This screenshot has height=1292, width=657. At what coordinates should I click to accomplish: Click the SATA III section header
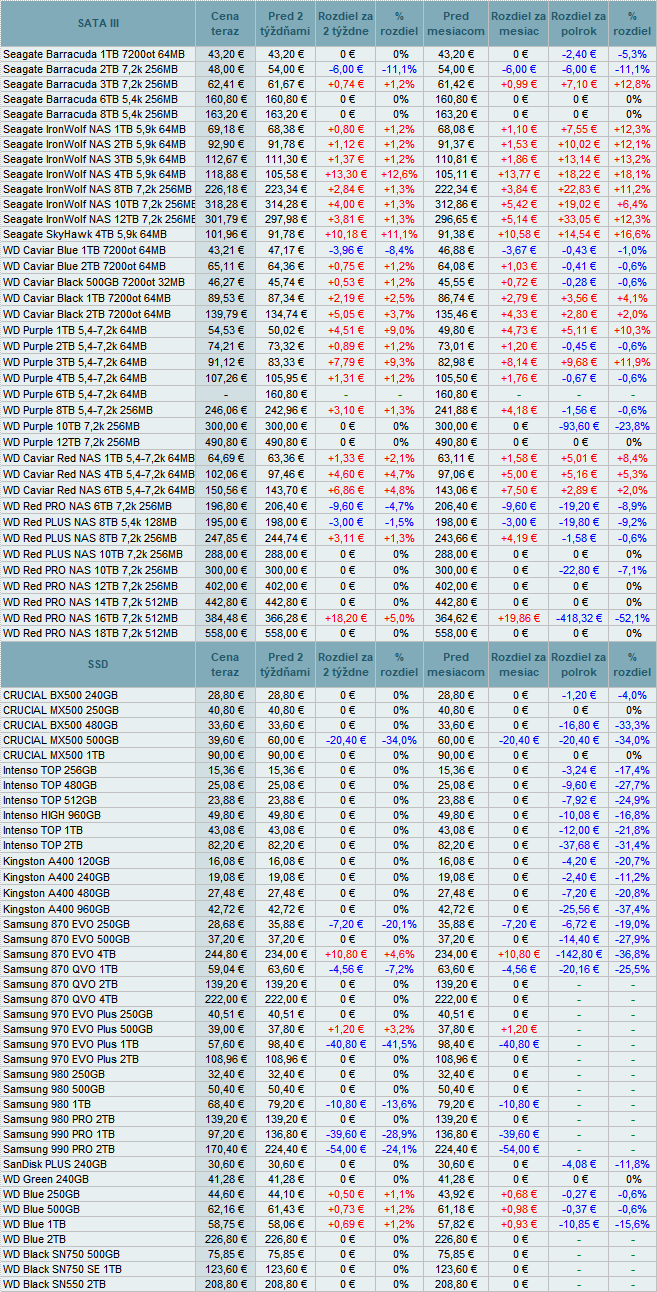pos(98,24)
